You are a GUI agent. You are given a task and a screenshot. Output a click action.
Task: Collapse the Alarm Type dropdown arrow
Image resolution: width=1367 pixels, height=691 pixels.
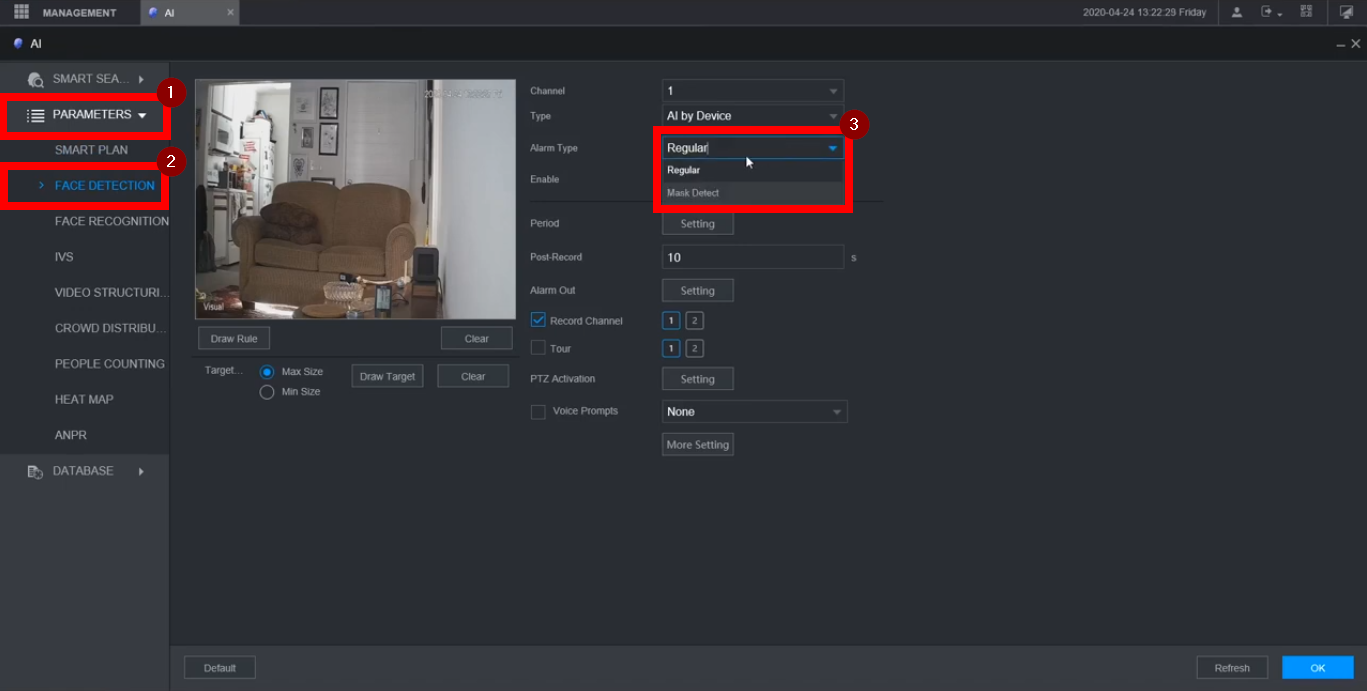[832, 148]
